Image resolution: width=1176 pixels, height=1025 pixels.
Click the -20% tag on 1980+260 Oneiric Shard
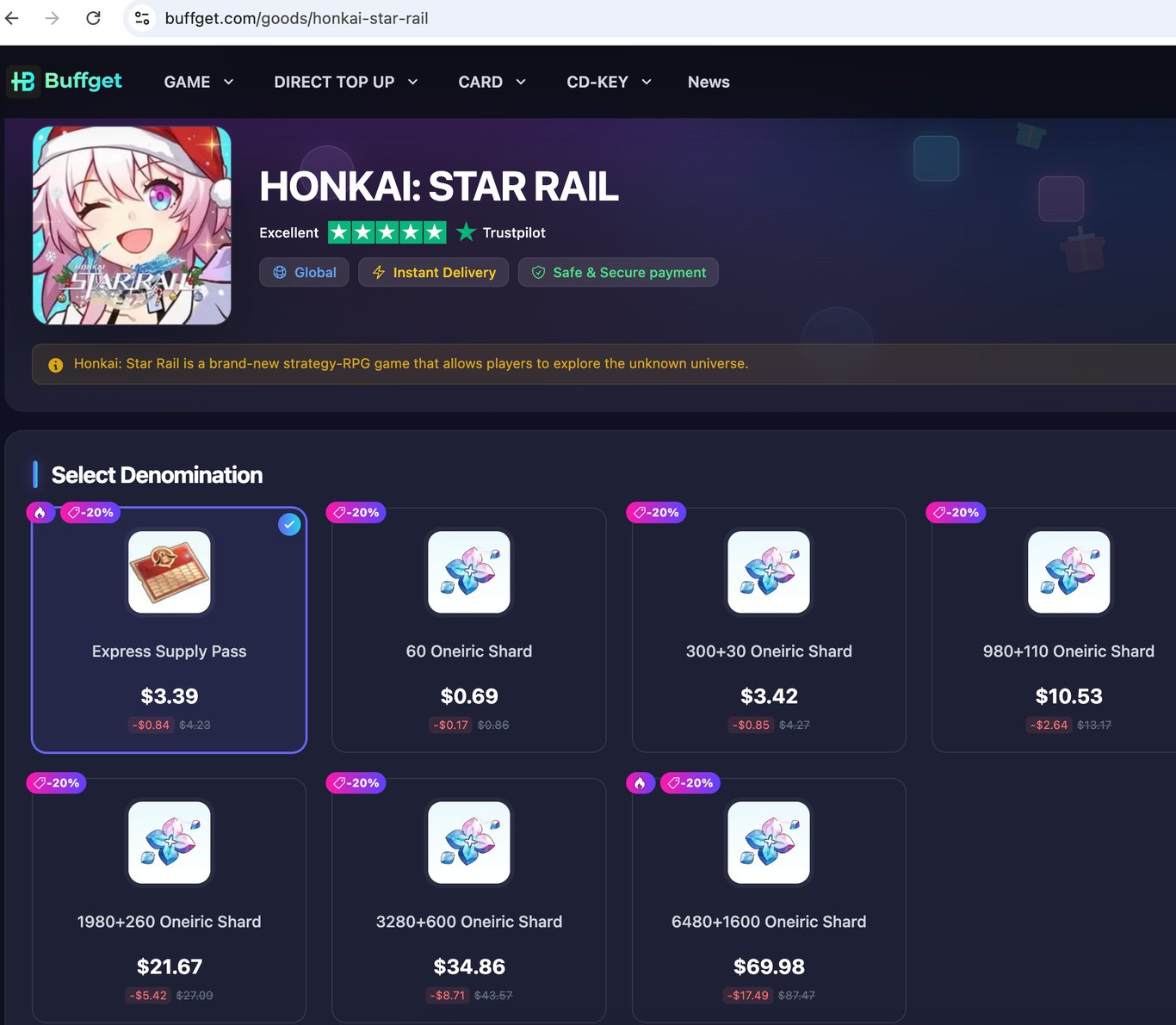coord(57,783)
